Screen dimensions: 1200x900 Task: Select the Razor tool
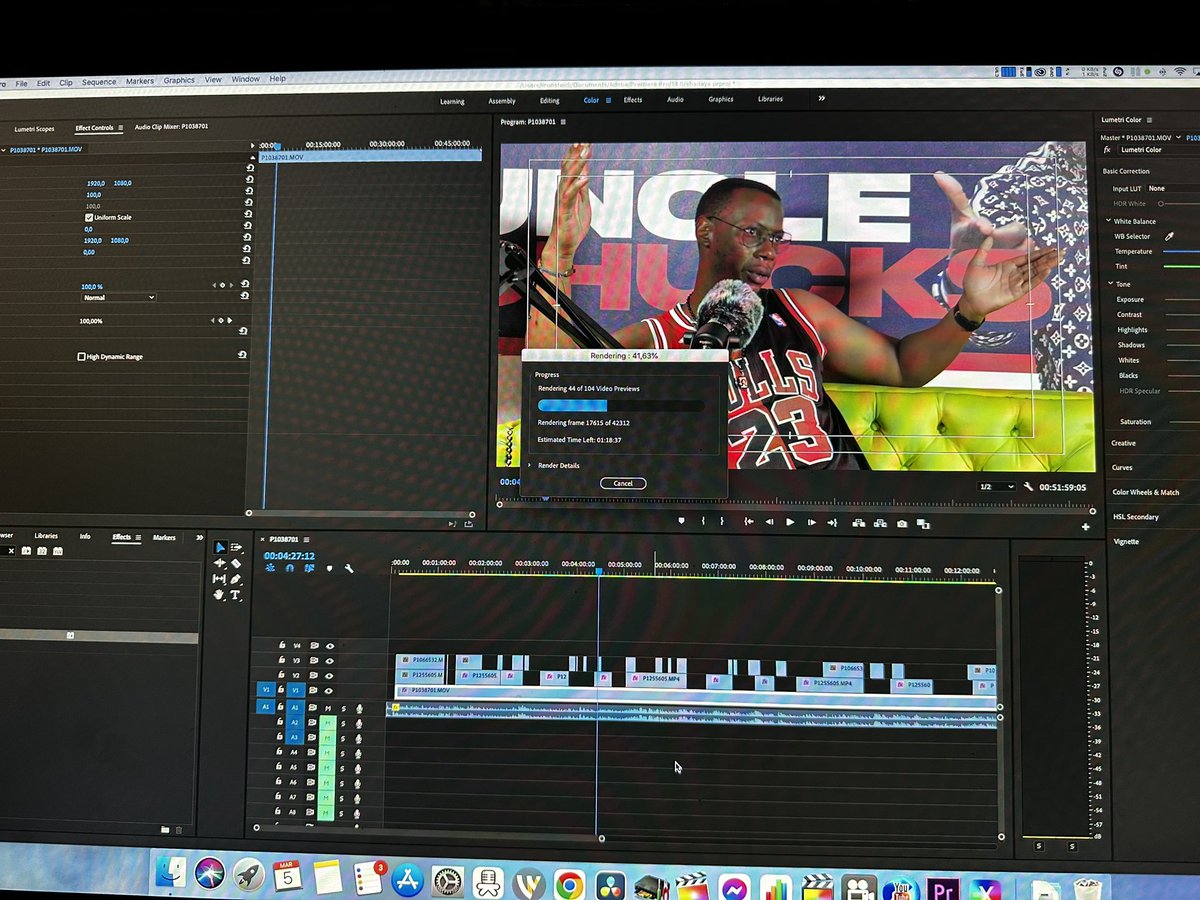click(237, 563)
